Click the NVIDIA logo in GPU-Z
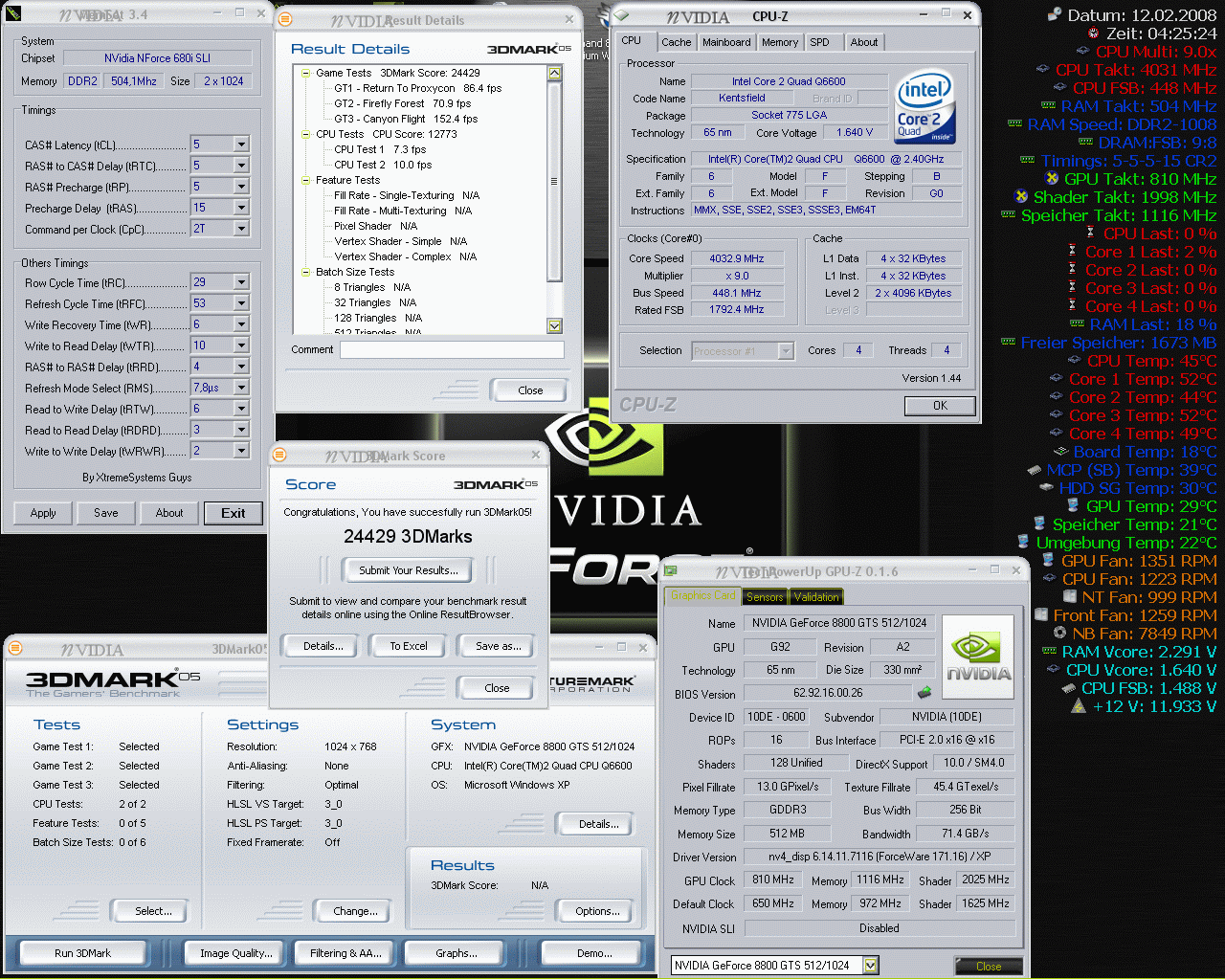Image resolution: width=1225 pixels, height=980 pixels. (978, 657)
